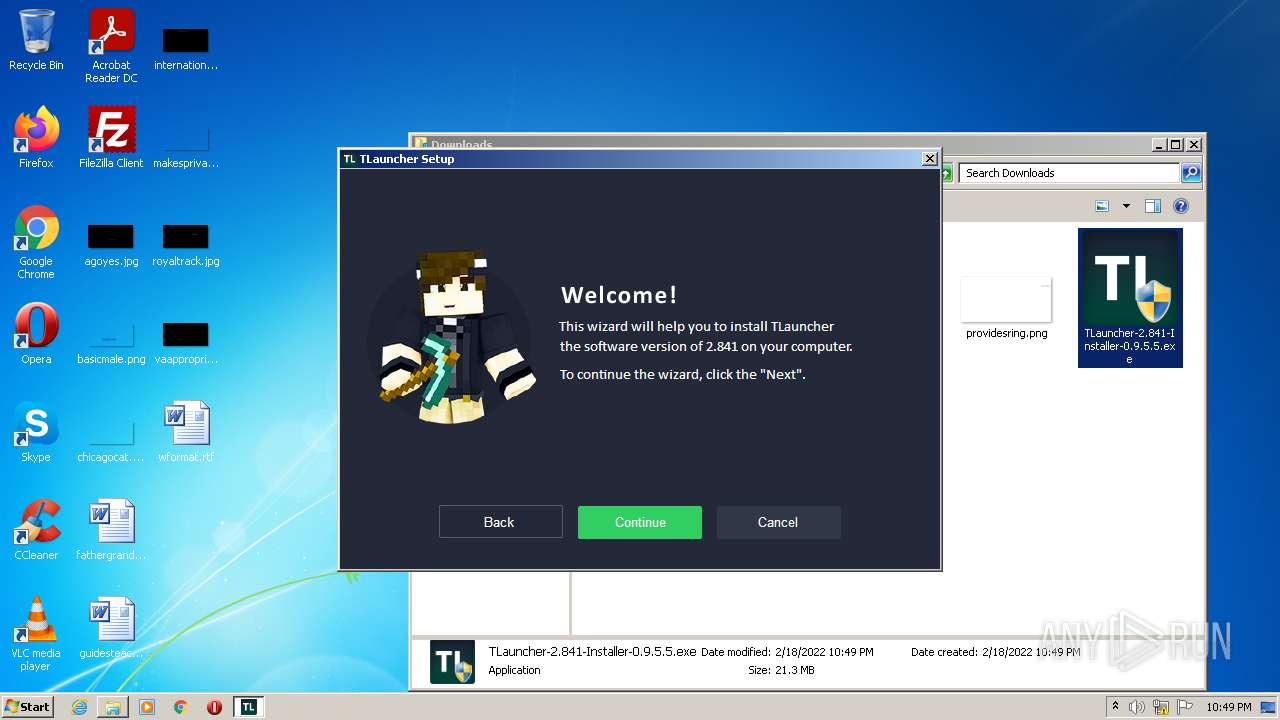The width and height of the screenshot is (1280, 720).
Task: Activate TLauncher taskbar button
Action: [x=249, y=707]
